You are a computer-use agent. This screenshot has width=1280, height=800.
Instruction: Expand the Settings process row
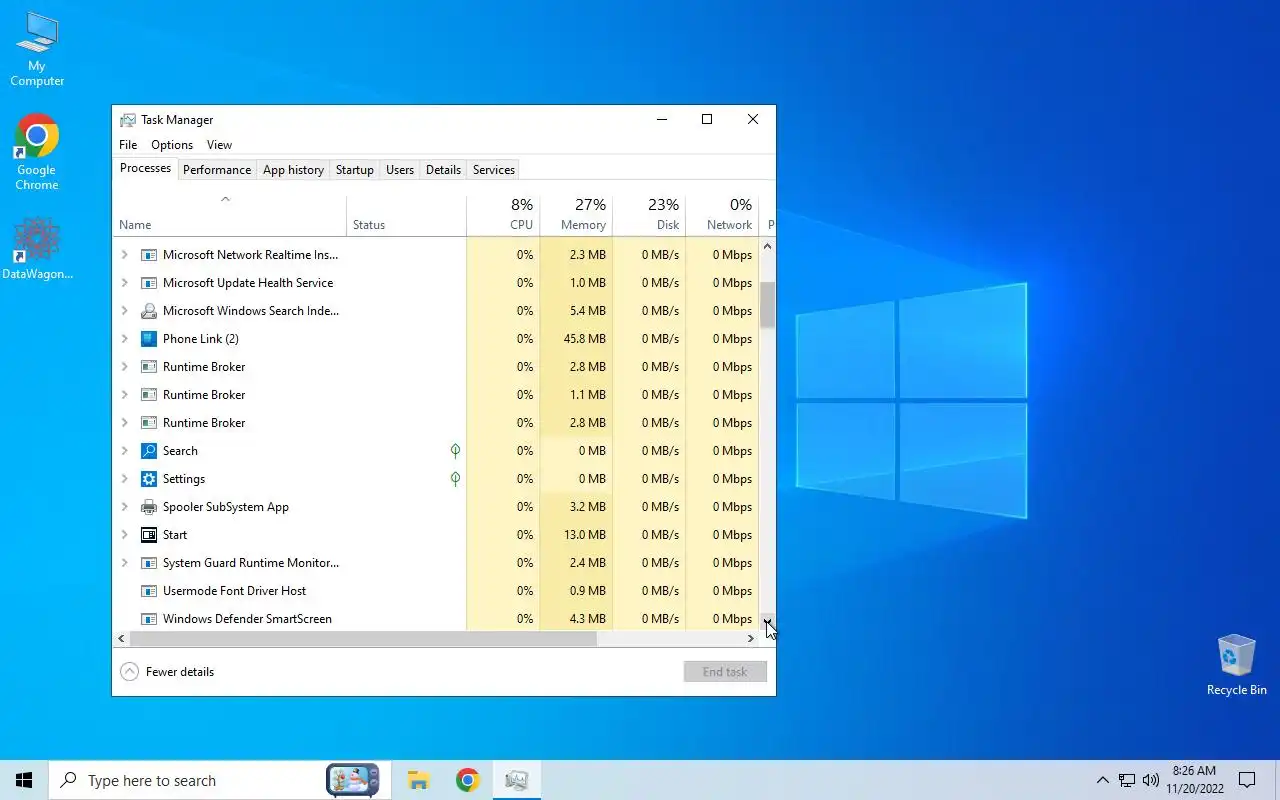click(x=125, y=479)
